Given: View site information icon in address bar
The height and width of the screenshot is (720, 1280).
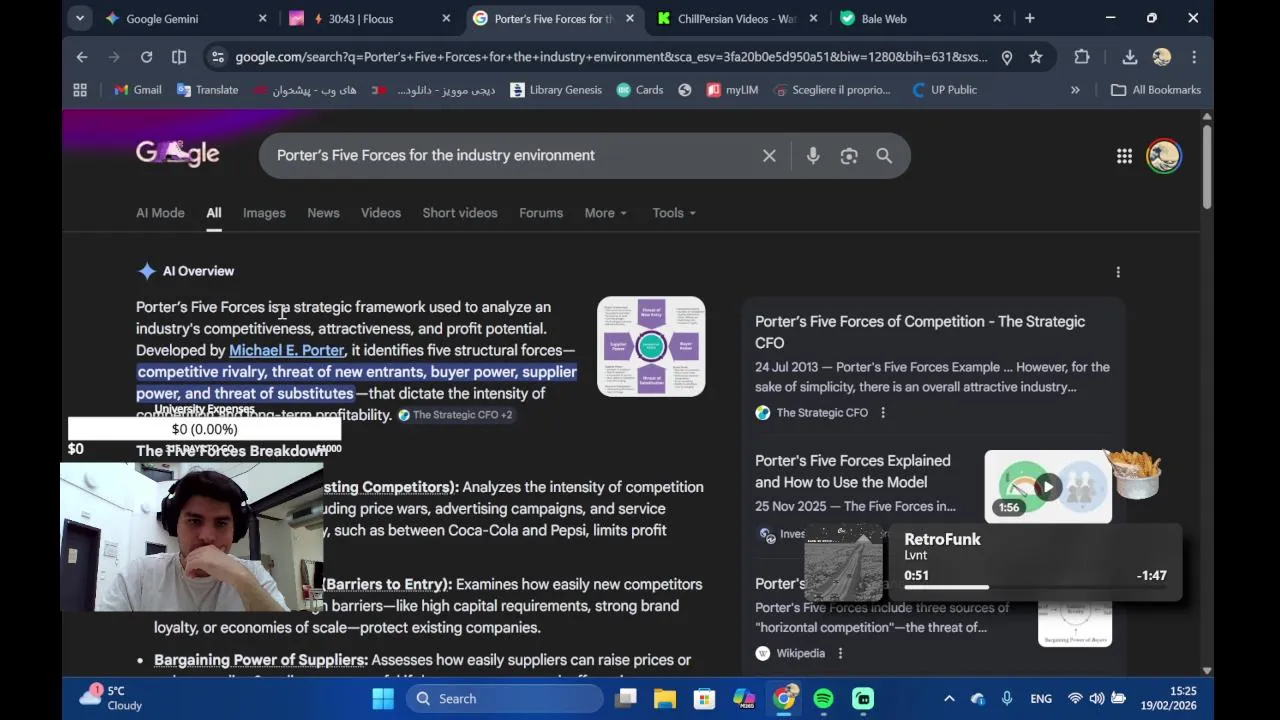Looking at the screenshot, I should coord(217,57).
